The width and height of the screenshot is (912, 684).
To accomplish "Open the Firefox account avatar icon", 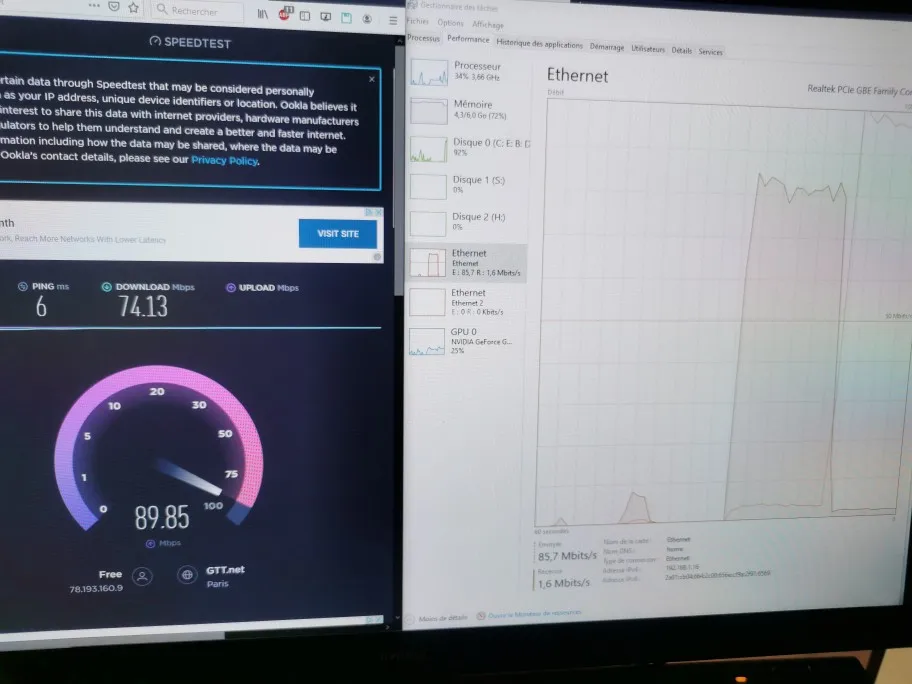I will click(x=367, y=19).
